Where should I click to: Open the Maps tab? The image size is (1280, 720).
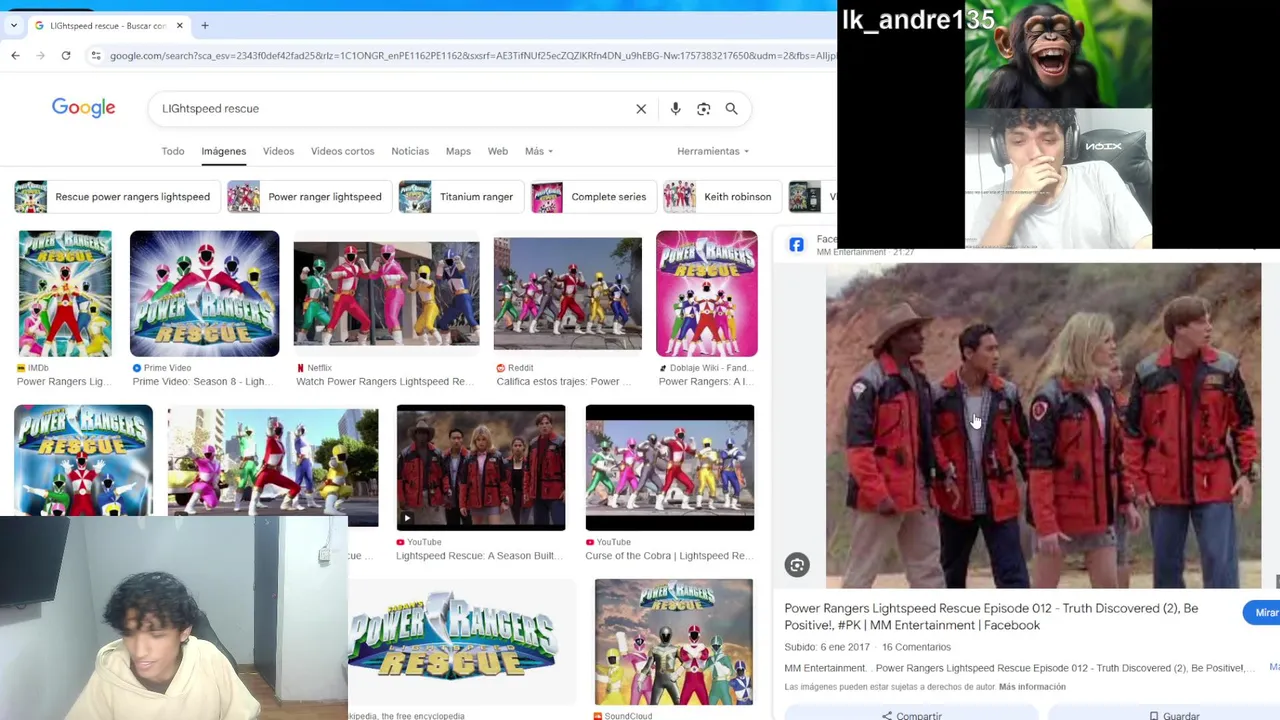458,151
